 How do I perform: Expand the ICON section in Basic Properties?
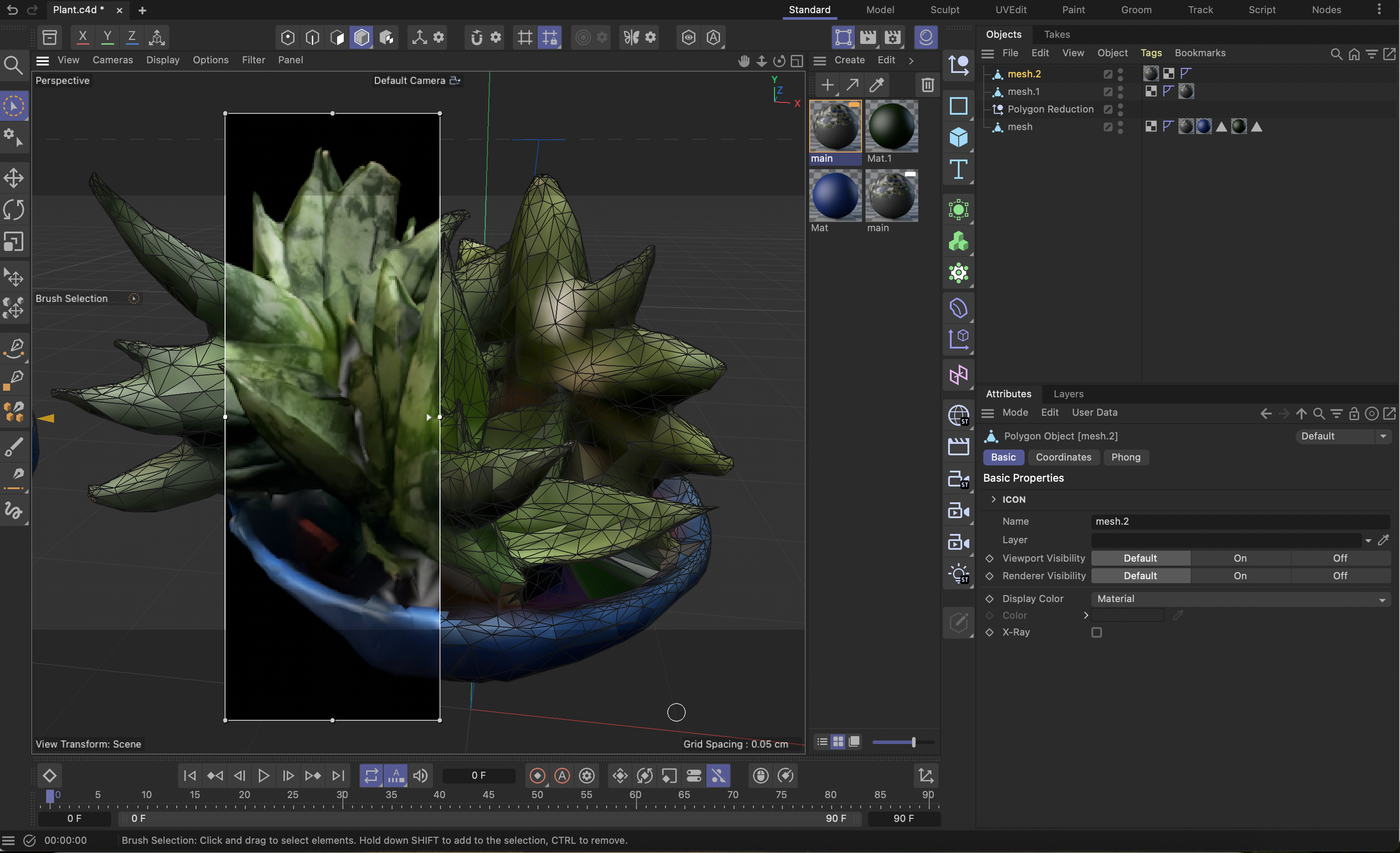994,499
